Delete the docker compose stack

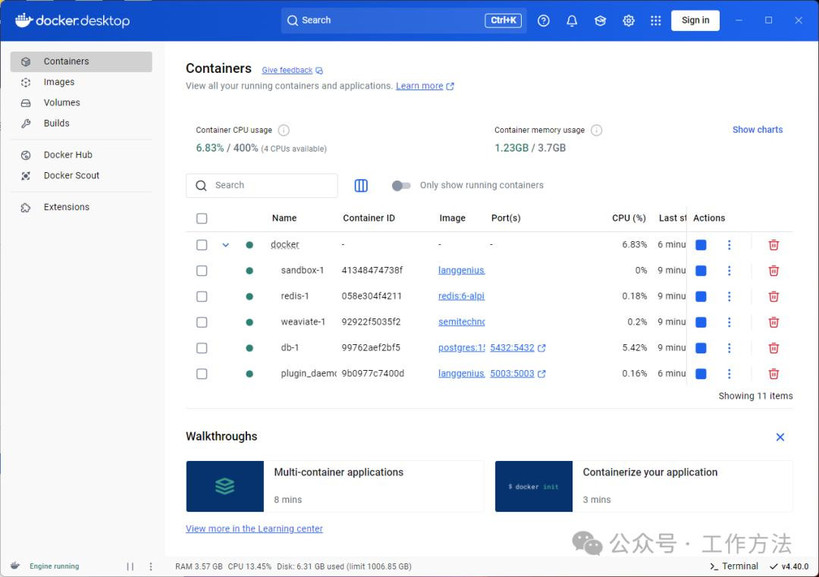click(774, 245)
